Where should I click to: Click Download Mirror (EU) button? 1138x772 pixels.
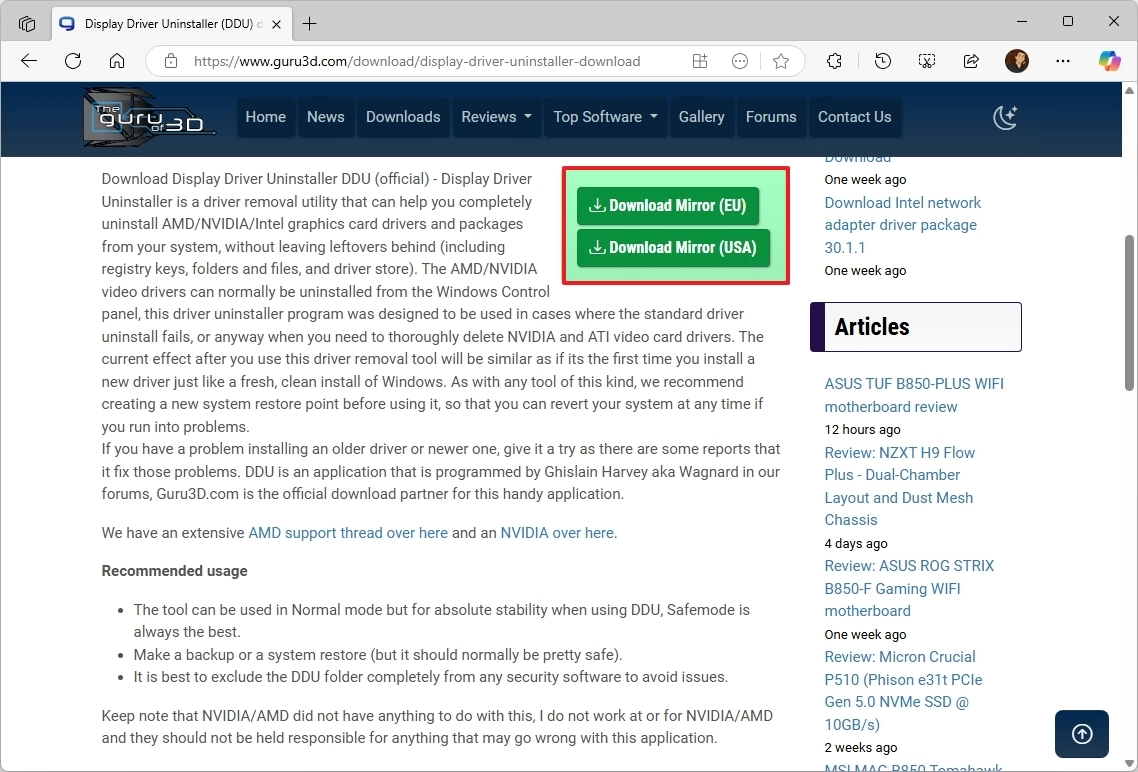(x=668, y=205)
